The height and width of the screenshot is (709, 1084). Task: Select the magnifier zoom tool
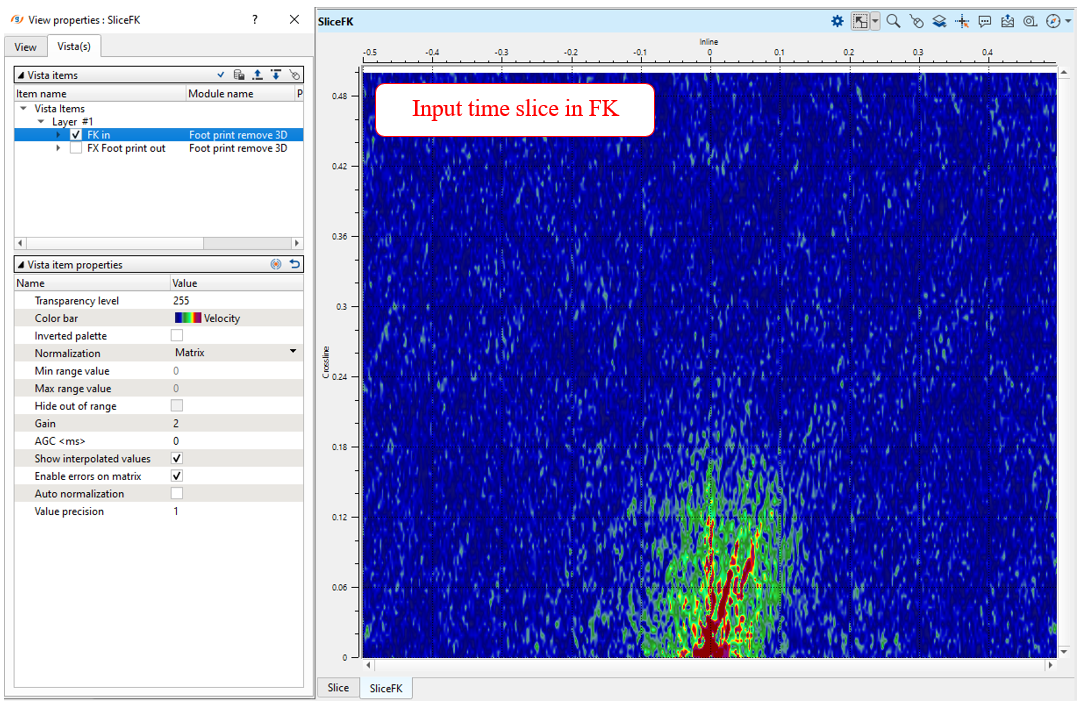click(893, 21)
